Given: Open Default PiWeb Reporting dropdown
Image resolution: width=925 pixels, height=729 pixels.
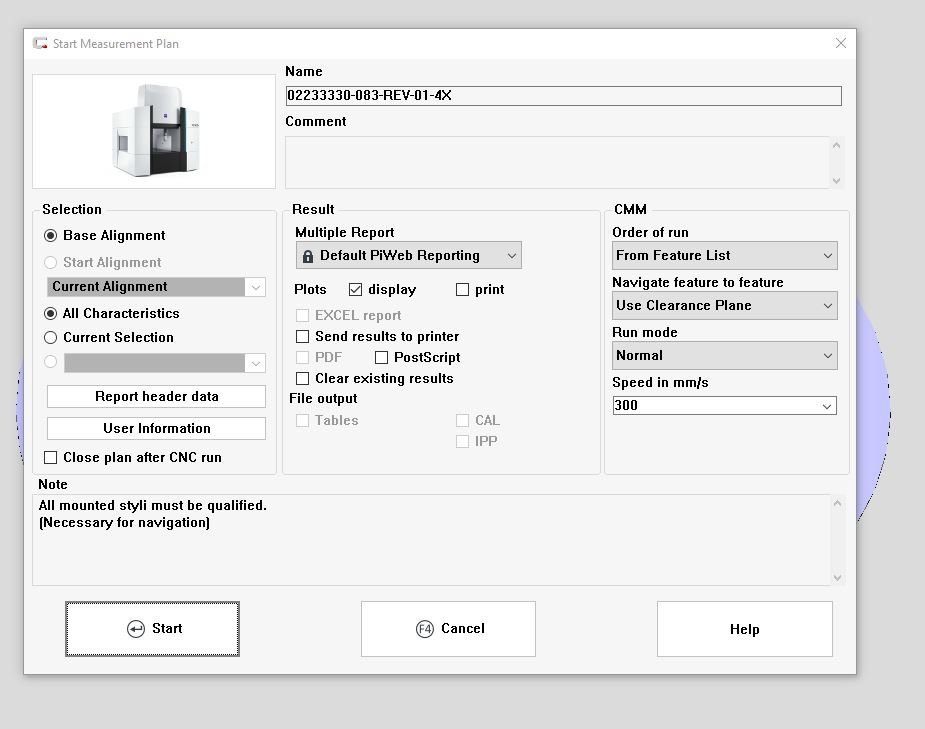Looking at the screenshot, I should (408, 255).
